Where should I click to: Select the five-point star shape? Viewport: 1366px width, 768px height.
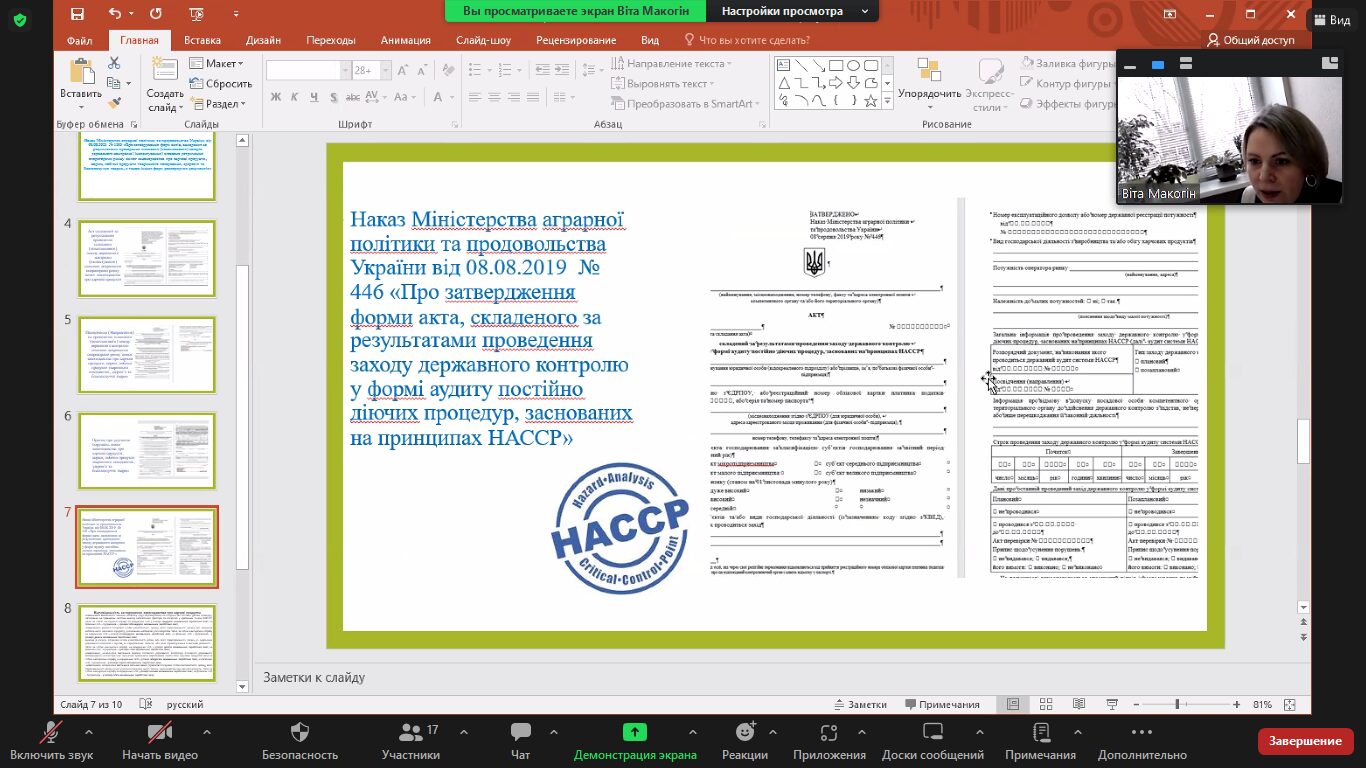click(870, 100)
